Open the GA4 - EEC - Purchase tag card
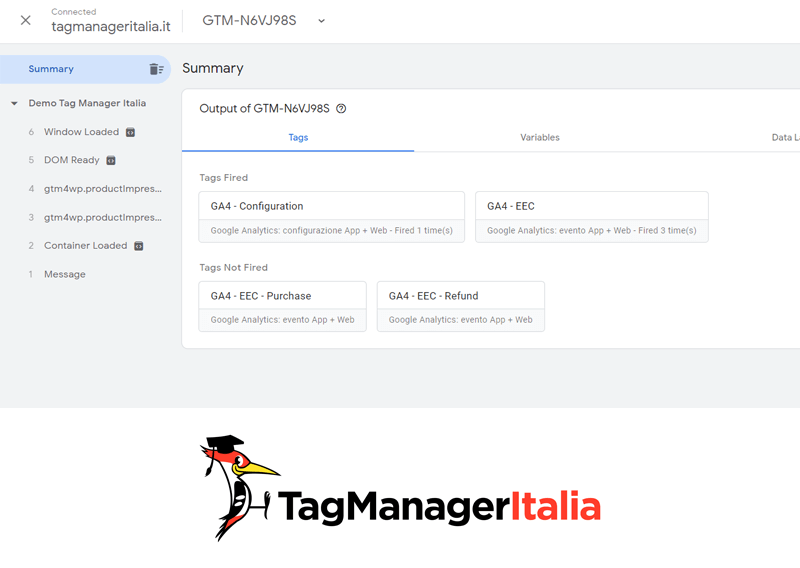The image size is (800, 568). point(283,306)
